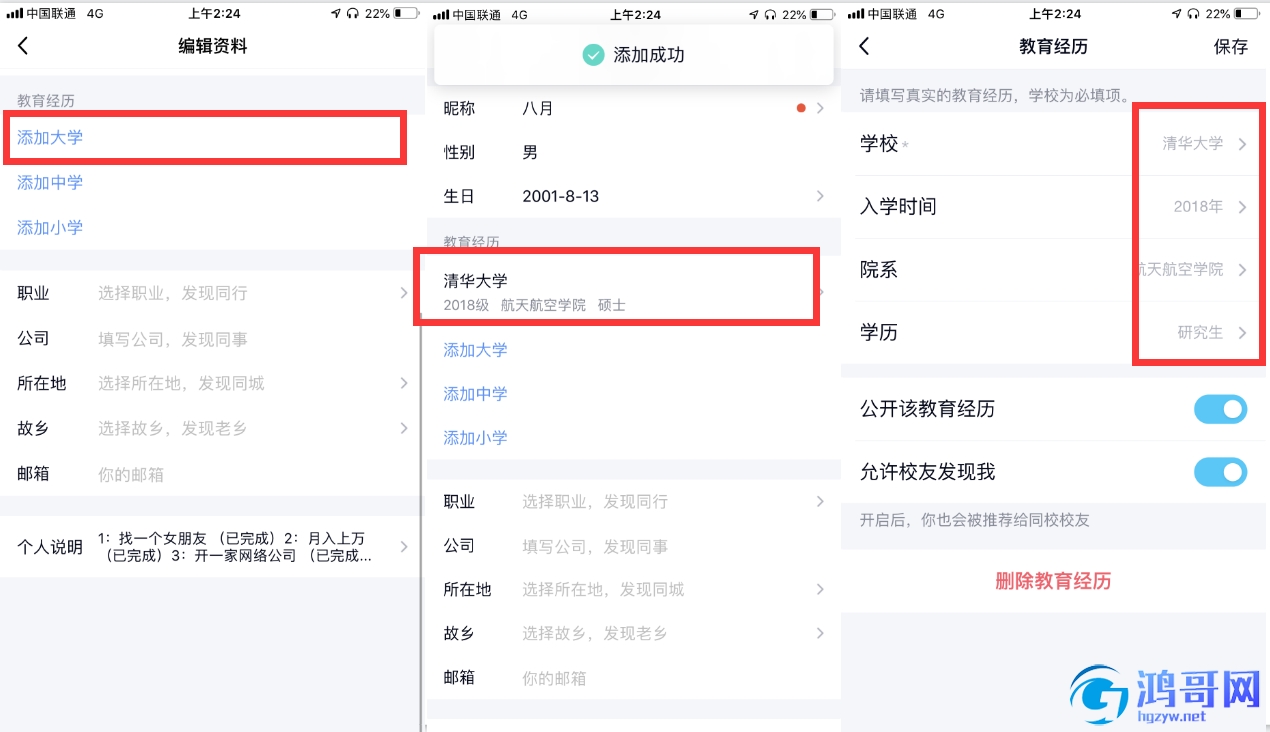
Task: Open 清华大学 education entry
Action: coord(632,291)
